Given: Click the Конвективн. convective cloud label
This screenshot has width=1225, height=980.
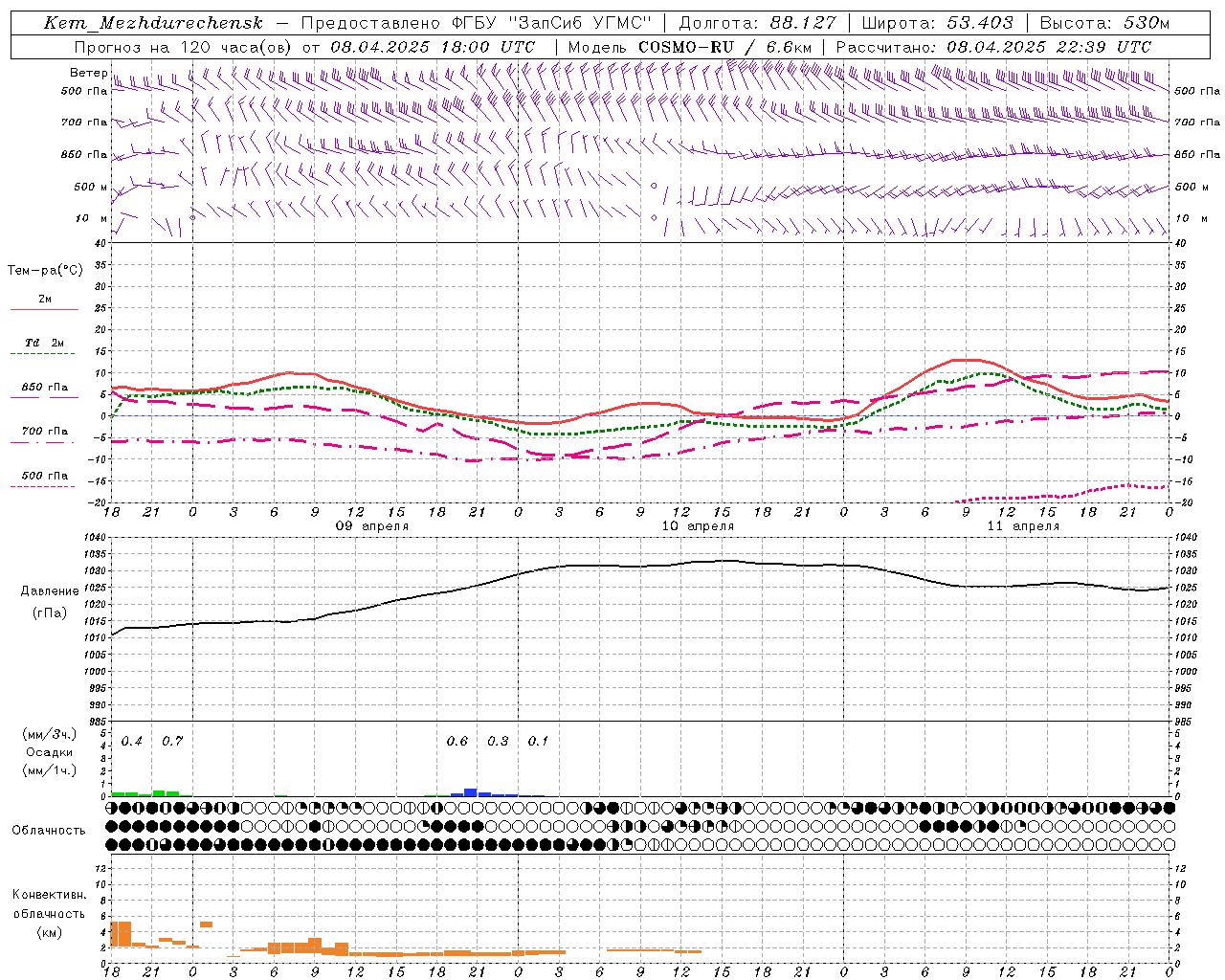Looking at the screenshot, I should [x=49, y=895].
